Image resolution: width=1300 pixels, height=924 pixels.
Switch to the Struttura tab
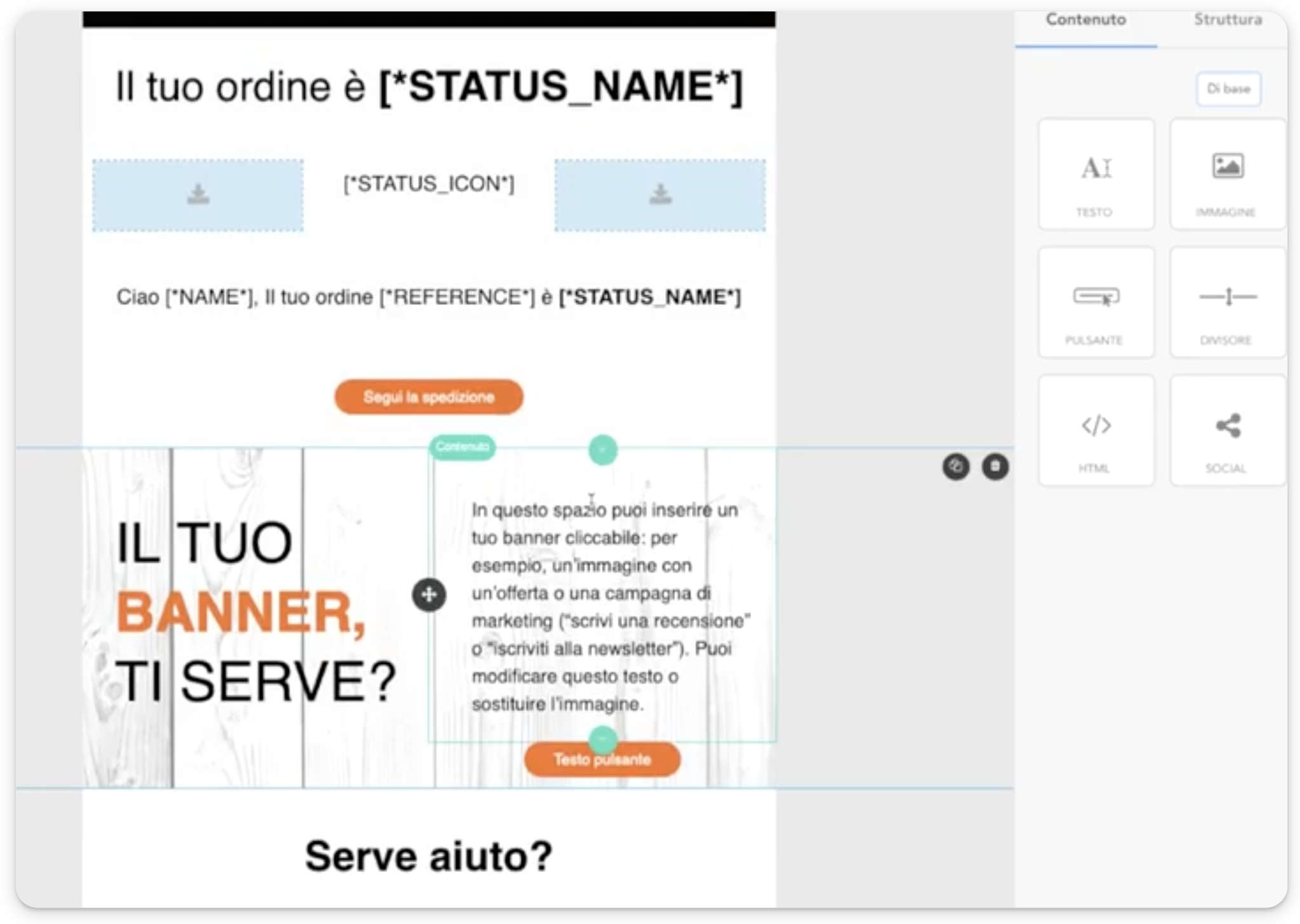[x=1226, y=19]
